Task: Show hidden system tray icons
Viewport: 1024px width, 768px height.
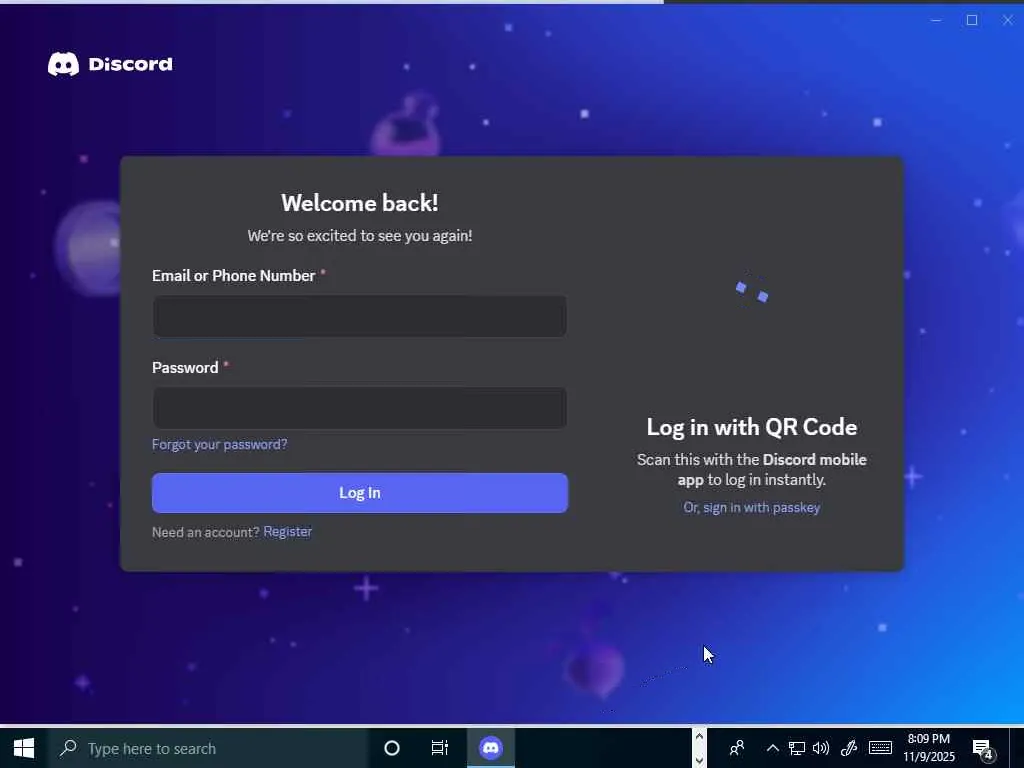Action: tap(772, 748)
